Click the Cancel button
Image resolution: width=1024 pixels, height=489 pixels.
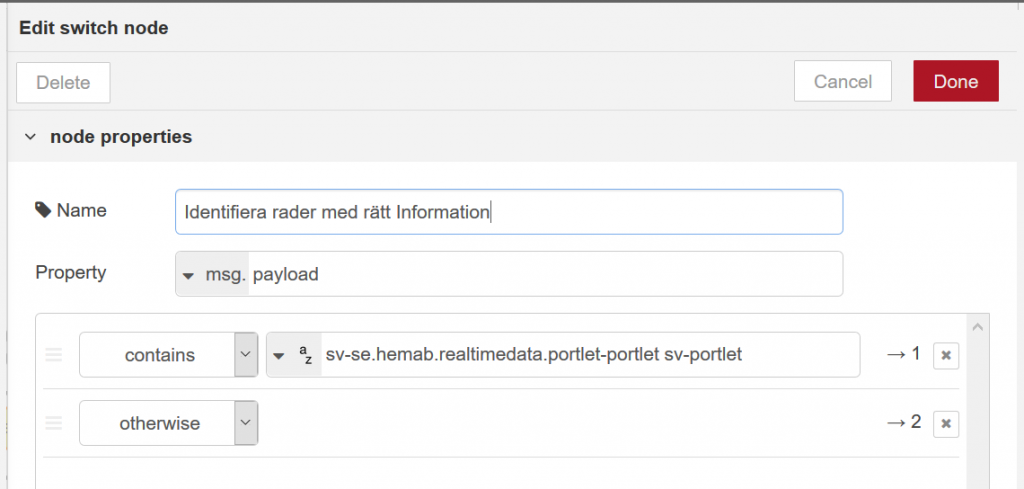pos(842,82)
